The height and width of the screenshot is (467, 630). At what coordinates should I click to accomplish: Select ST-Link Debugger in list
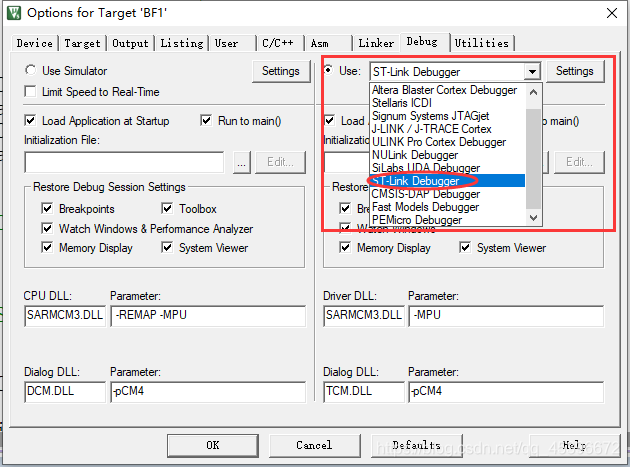coord(447,181)
